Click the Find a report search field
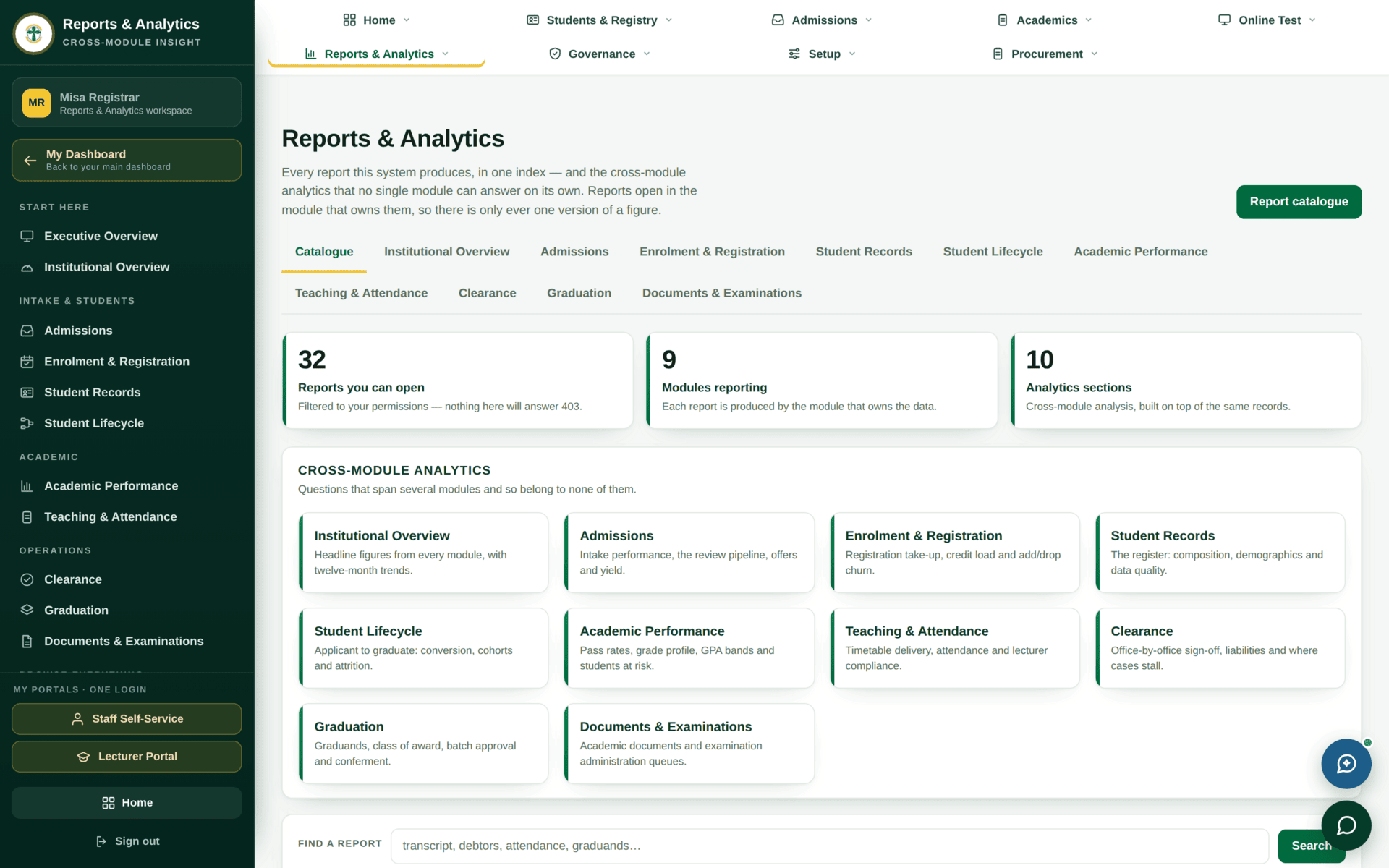This screenshot has height=868, width=1389. (829, 846)
